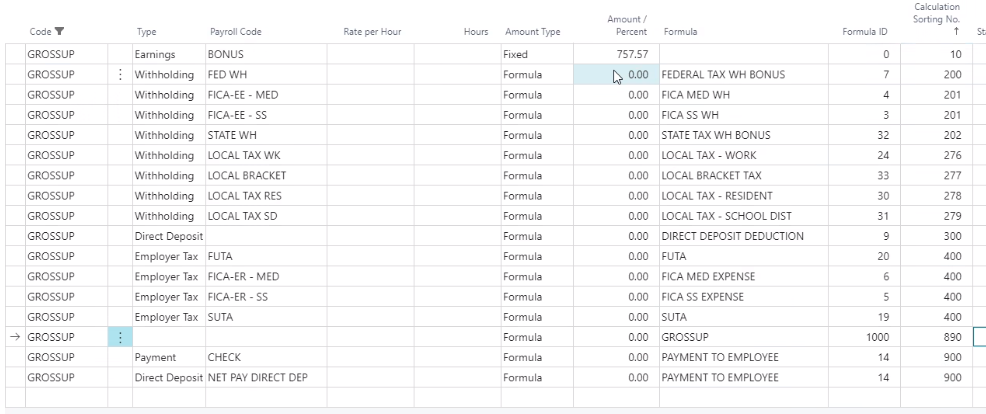The image size is (986, 414).
Task: Click the focused field right of sorting 890
Action: pyautogui.click(x=980, y=337)
